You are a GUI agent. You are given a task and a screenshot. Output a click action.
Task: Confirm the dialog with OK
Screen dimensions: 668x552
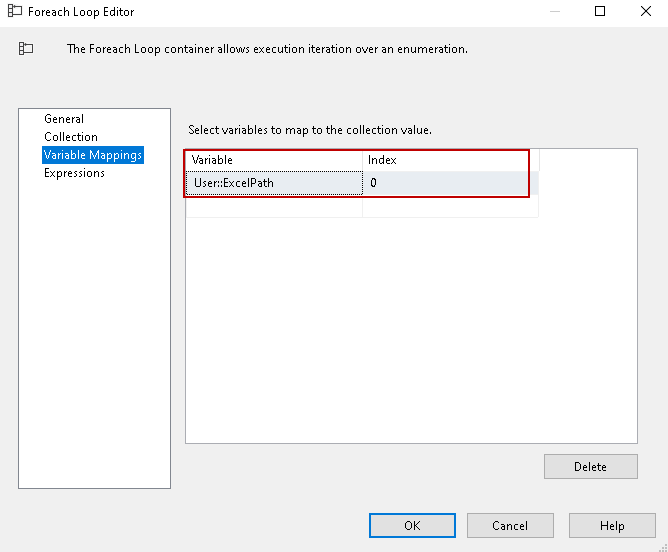pos(412,526)
